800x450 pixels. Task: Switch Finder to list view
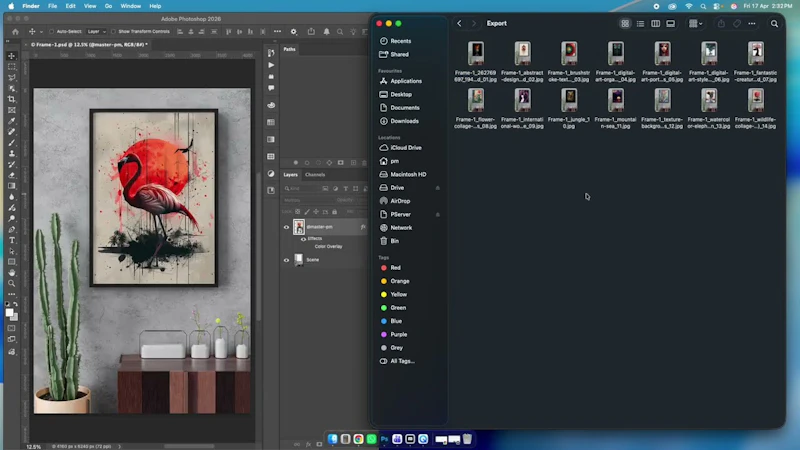pyautogui.click(x=640, y=23)
